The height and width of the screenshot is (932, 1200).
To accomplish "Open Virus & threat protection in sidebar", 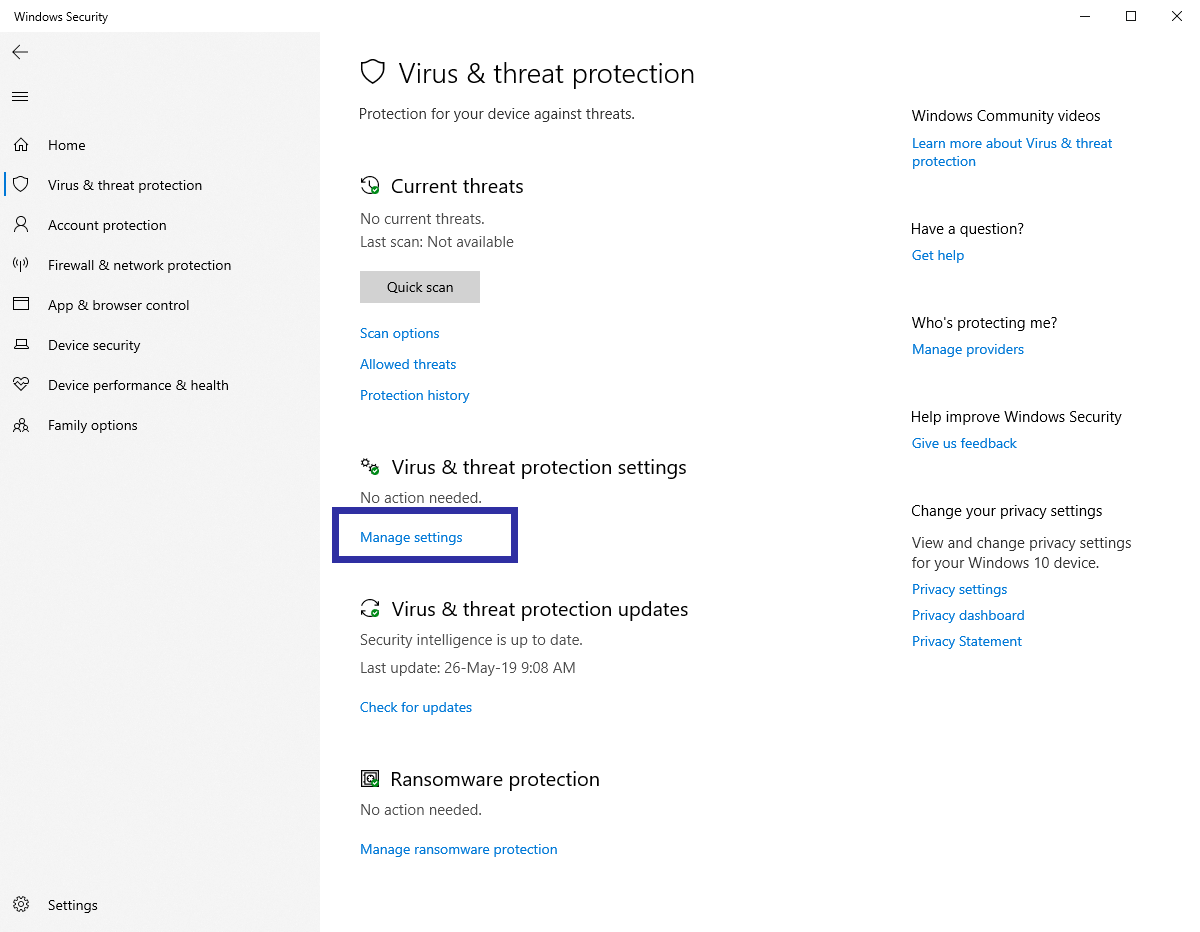I will point(125,185).
